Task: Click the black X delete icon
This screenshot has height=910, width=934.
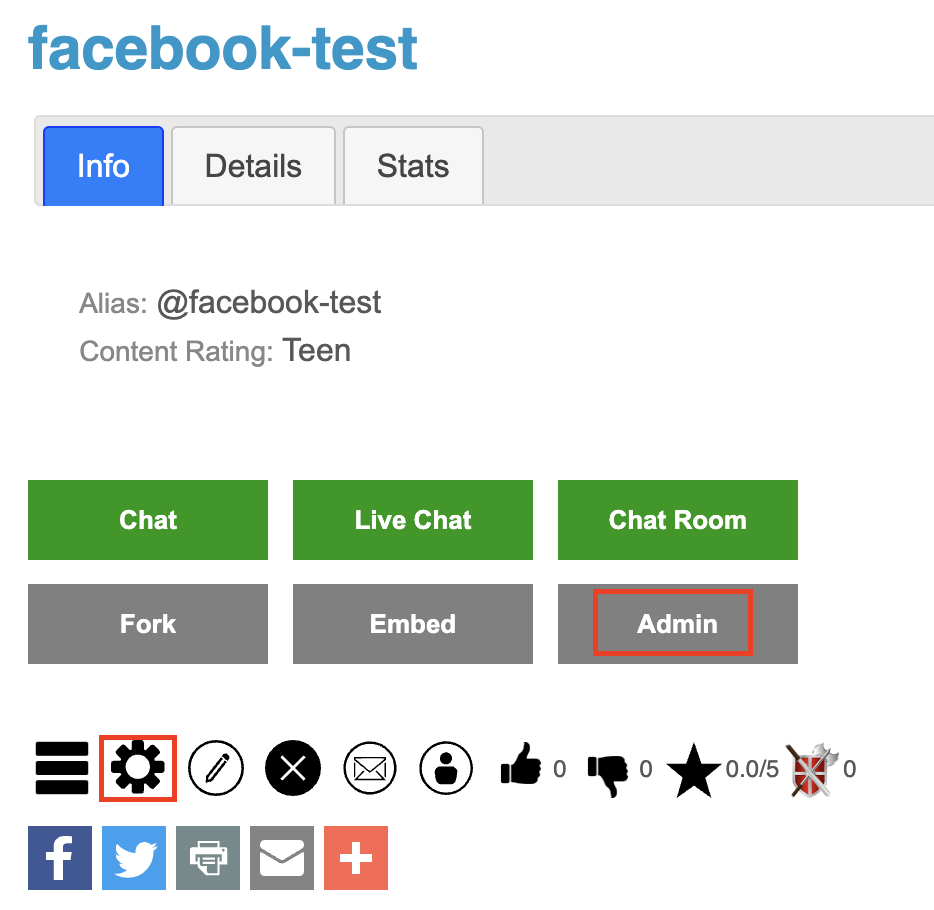Action: 292,768
